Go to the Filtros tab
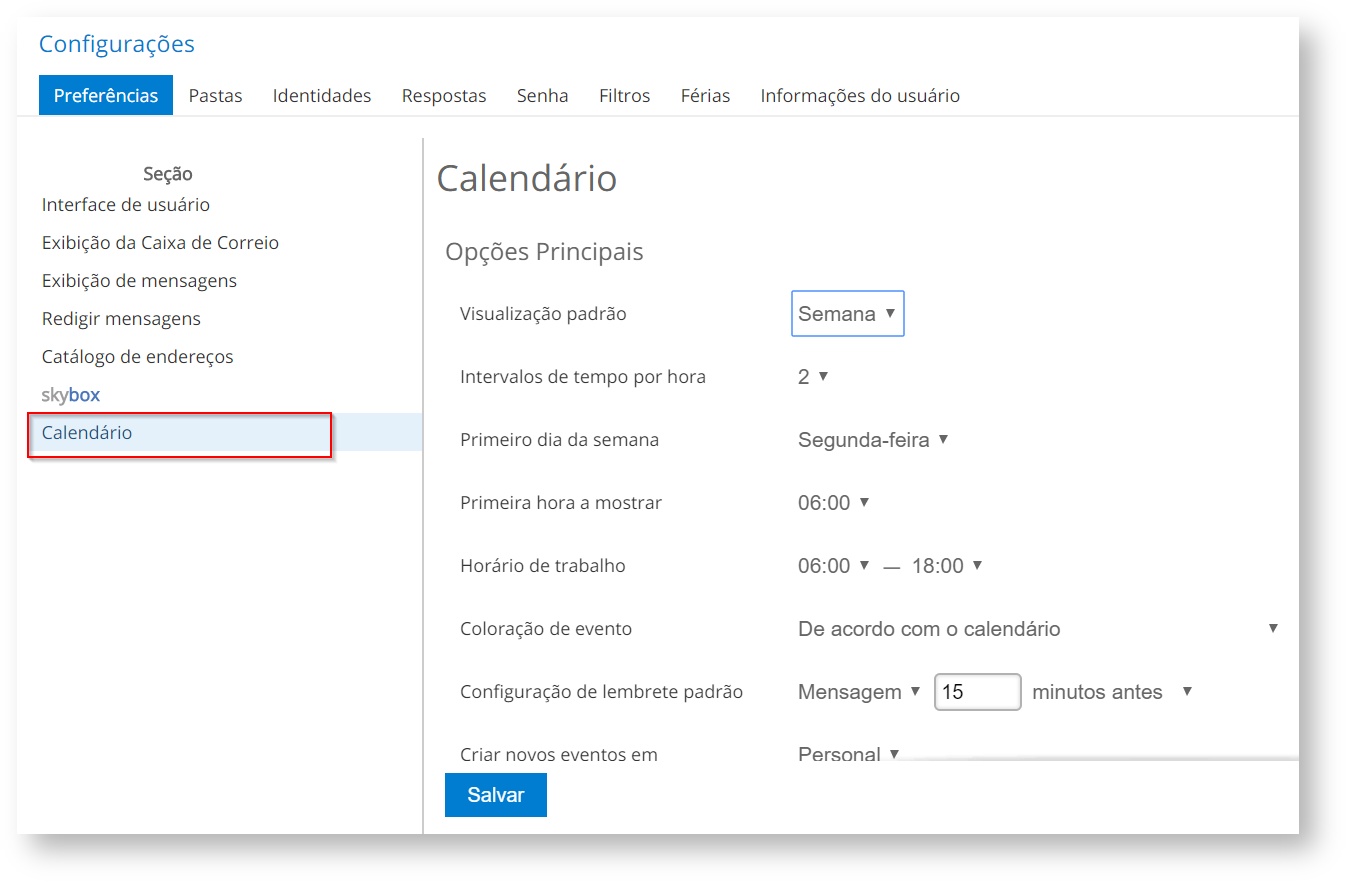The width and height of the screenshot is (1347, 882). (x=624, y=96)
